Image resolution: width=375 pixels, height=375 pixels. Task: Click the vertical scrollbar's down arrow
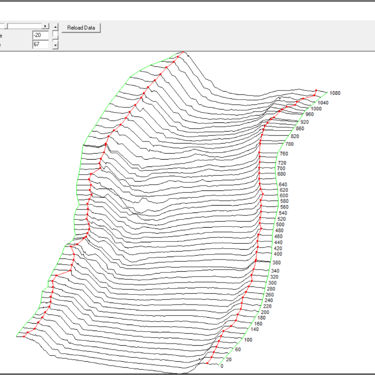click(x=55, y=45)
